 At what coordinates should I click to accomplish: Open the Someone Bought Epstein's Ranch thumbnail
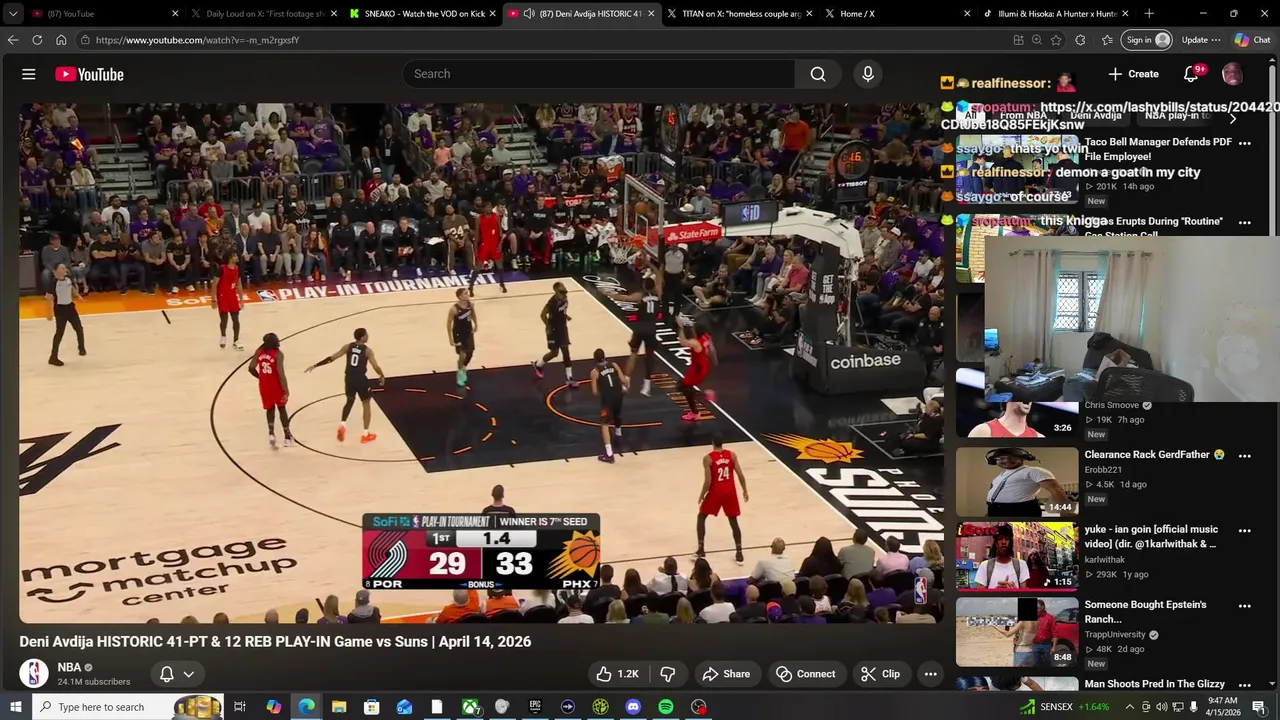tap(1017, 632)
